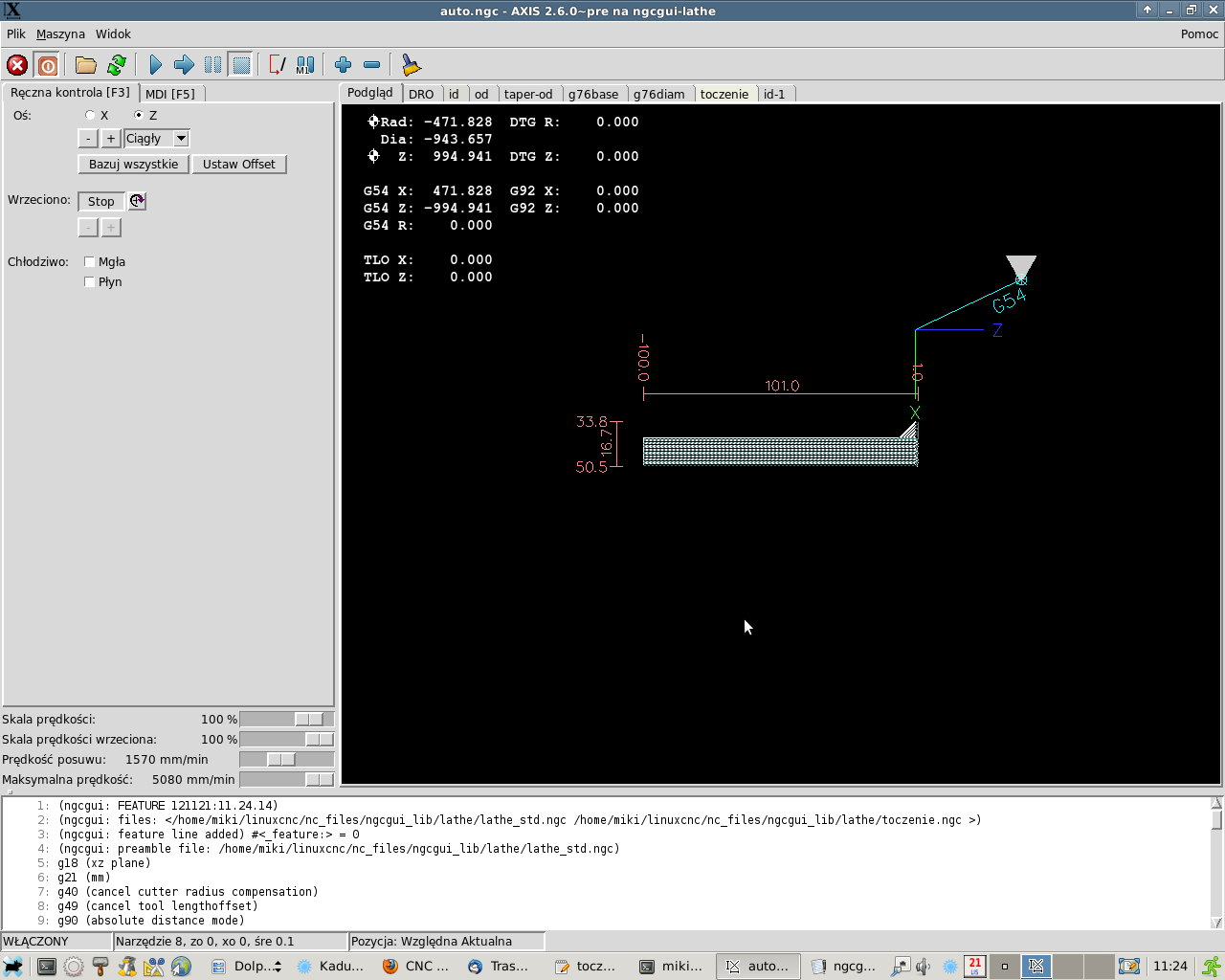Open the Plik menu
The height and width of the screenshot is (980, 1225).
16,33
